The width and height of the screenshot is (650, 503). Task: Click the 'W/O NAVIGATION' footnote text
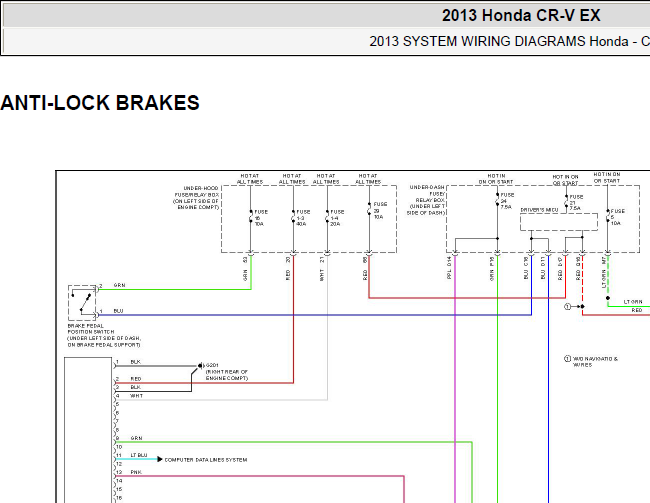tap(595, 362)
